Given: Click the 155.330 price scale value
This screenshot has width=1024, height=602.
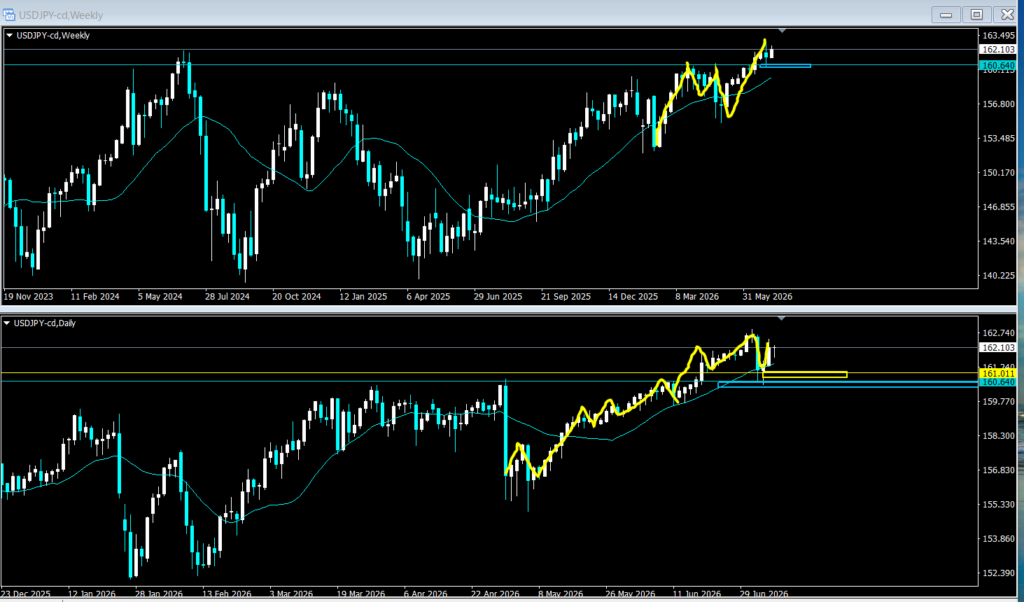Looking at the screenshot, I should tap(999, 505).
